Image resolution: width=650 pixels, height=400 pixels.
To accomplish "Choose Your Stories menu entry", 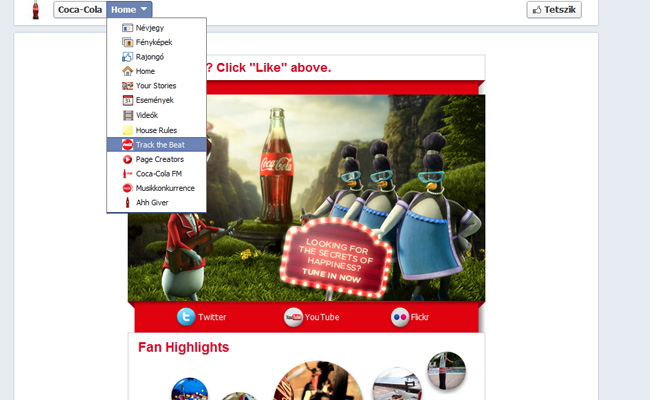I will point(157,86).
